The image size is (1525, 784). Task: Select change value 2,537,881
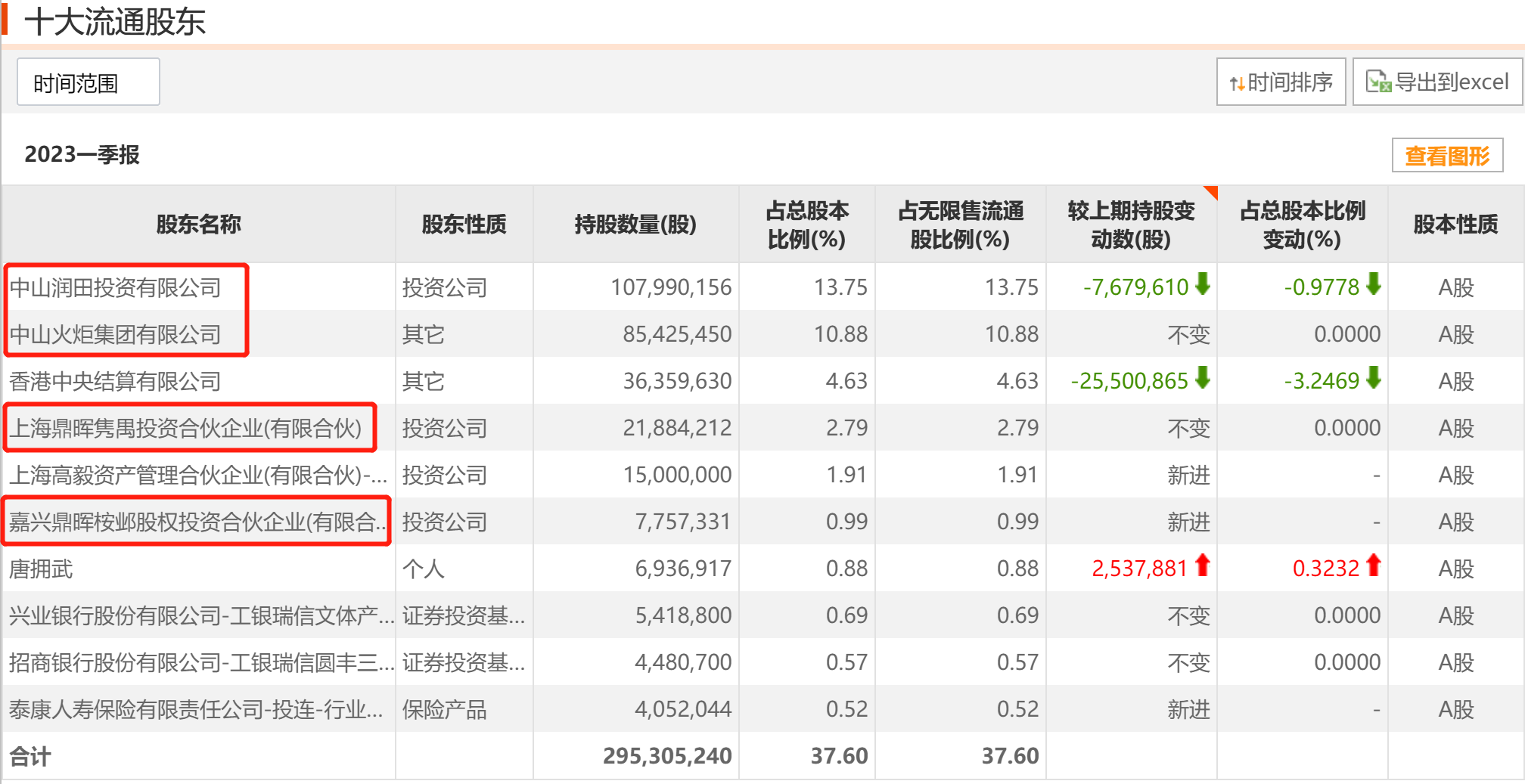[1139, 569]
